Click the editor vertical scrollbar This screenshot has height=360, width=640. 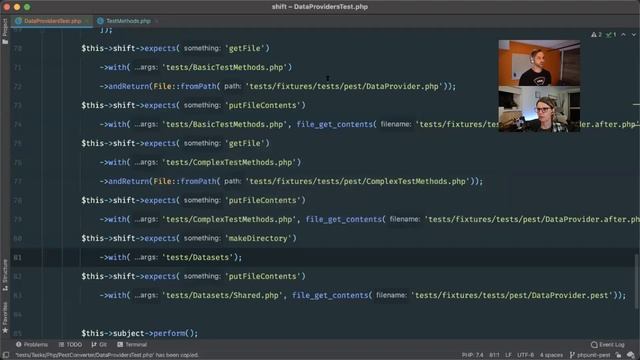coord(636,282)
